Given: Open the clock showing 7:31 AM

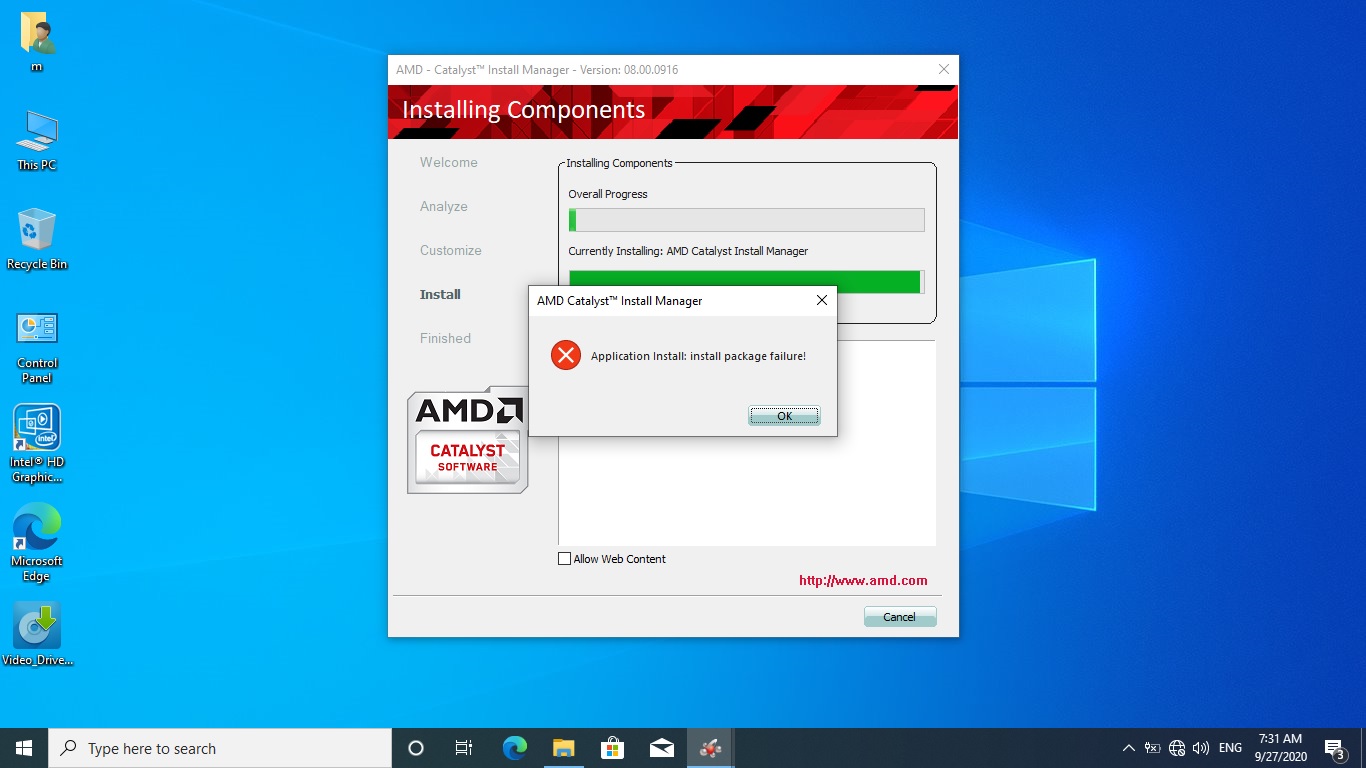Looking at the screenshot, I should point(1280,748).
